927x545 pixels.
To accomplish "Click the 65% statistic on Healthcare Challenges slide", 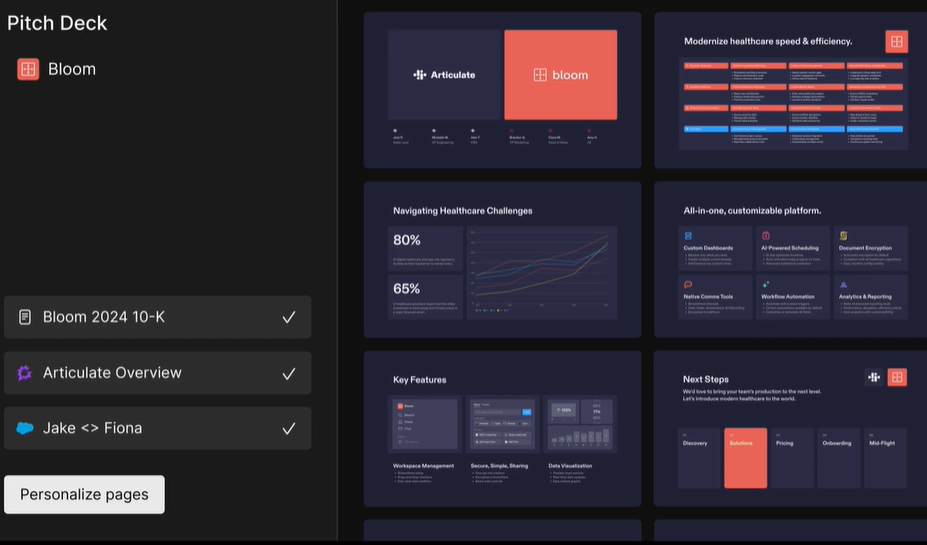I will pos(407,288).
